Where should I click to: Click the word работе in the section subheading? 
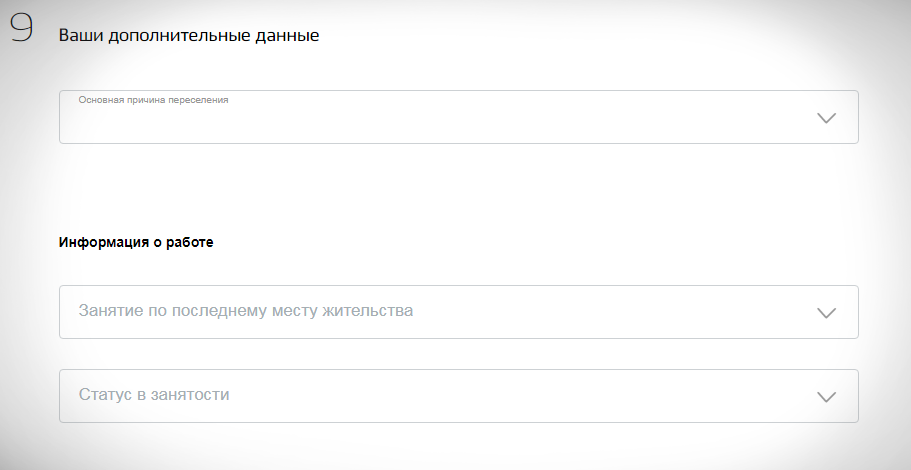[x=190, y=242]
